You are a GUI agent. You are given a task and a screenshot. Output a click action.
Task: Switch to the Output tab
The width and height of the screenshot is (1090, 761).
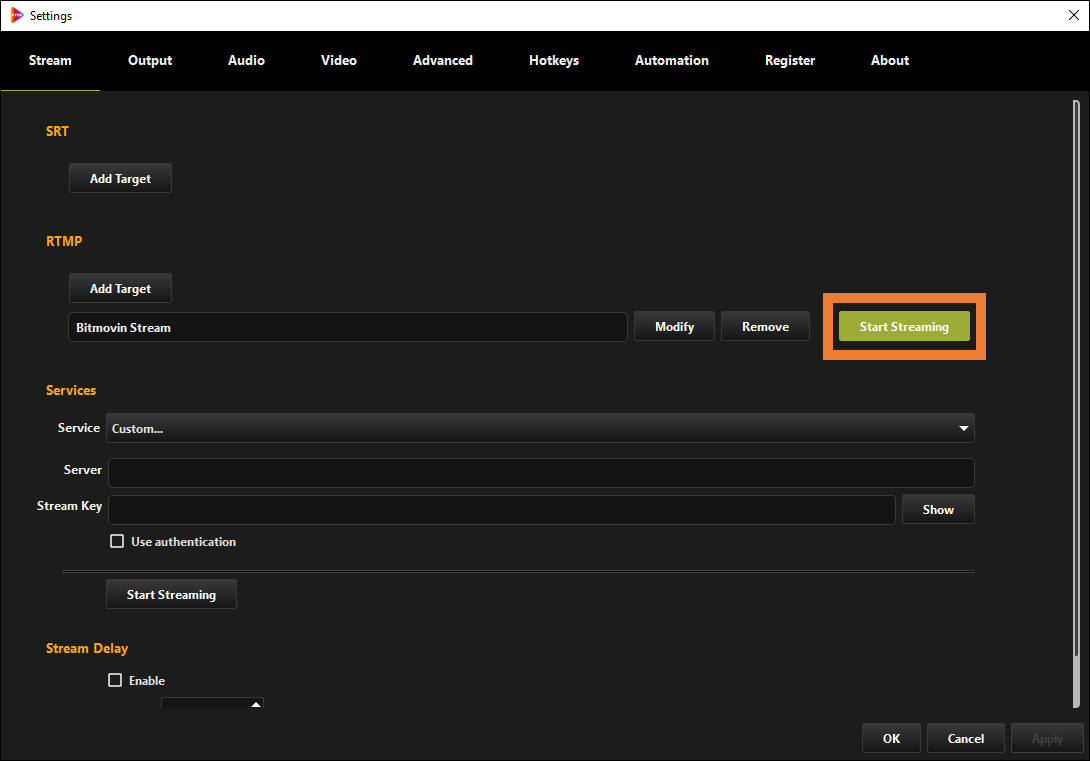tap(149, 60)
